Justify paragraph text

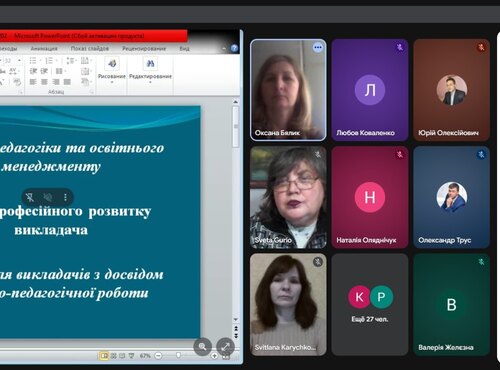67,82
